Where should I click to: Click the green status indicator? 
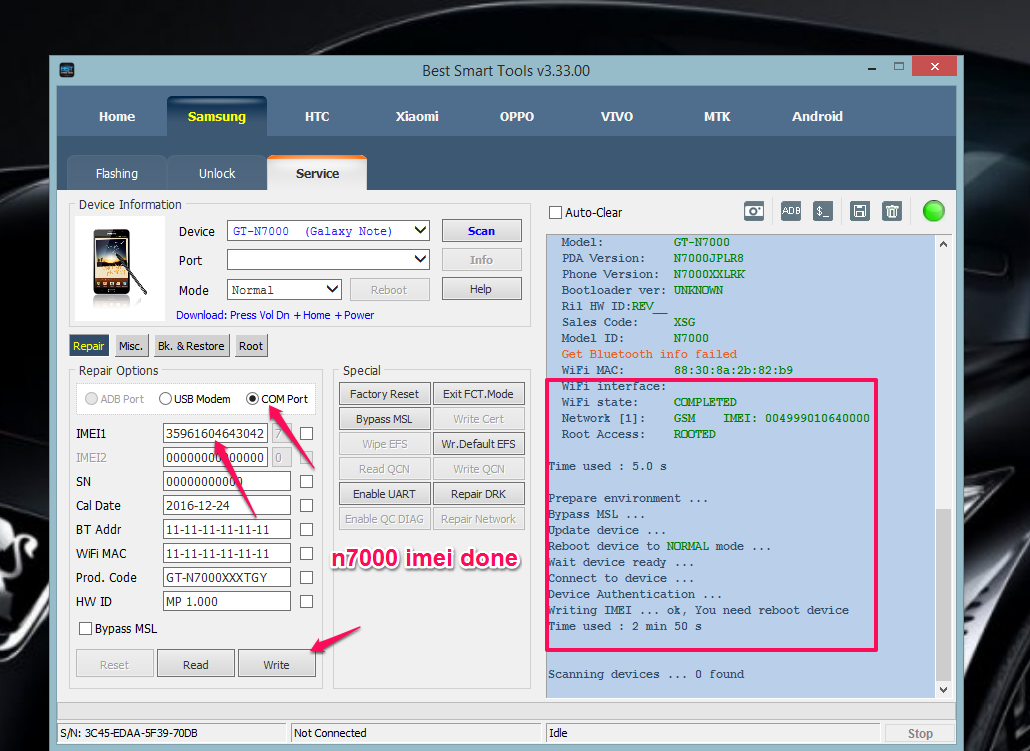click(933, 211)
